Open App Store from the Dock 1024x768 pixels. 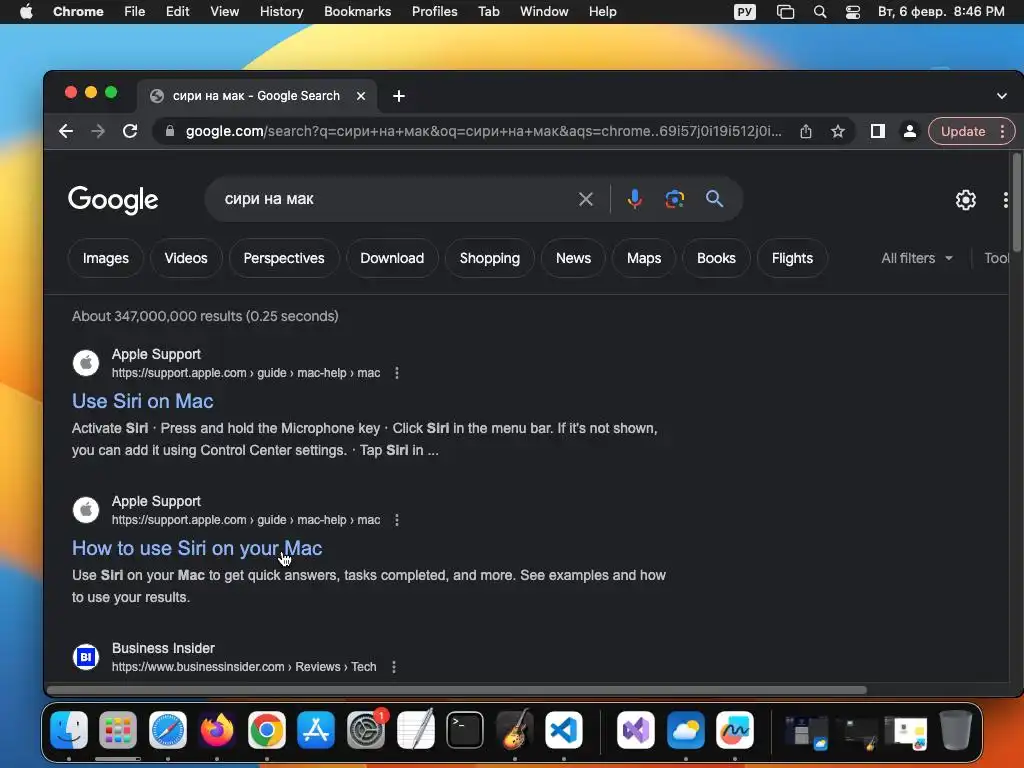[316, 730]
